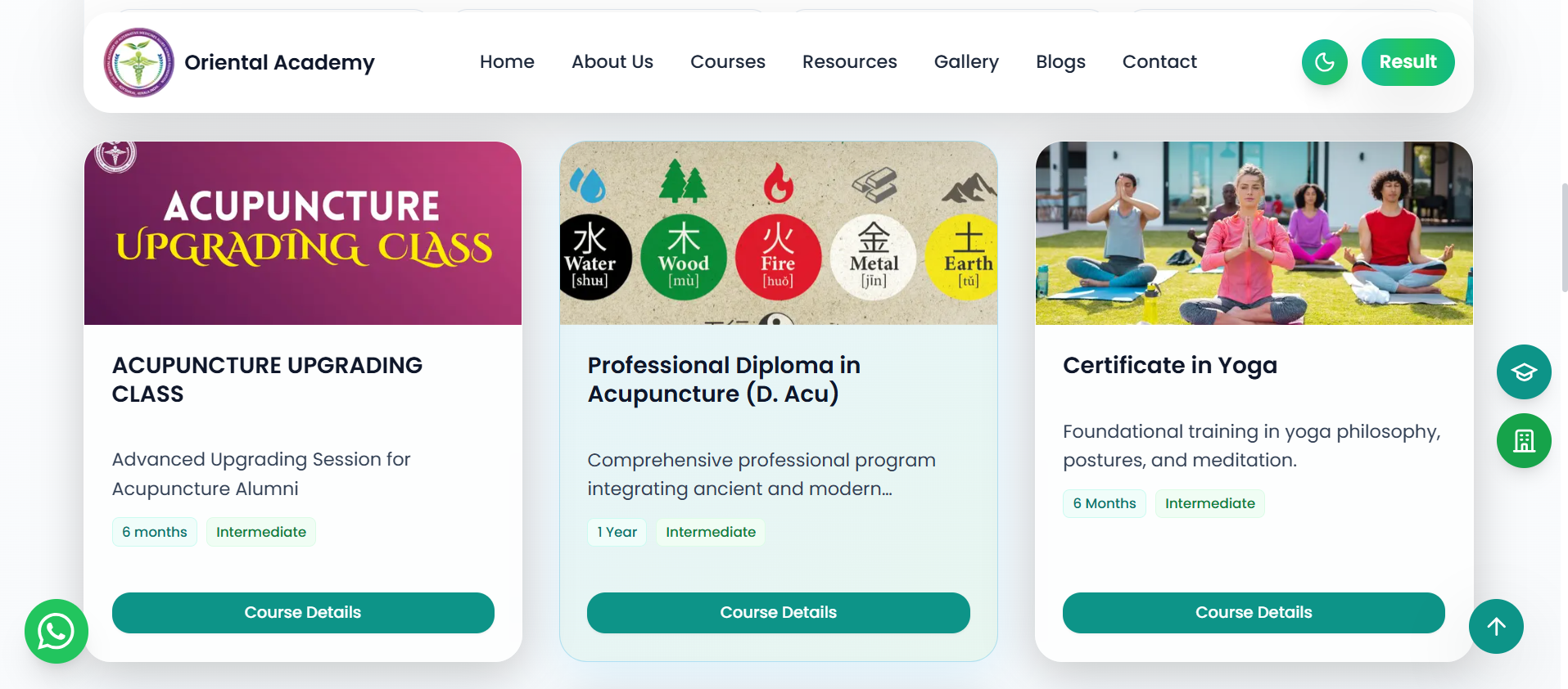Click the five elements course image

[x=778, y=233]
